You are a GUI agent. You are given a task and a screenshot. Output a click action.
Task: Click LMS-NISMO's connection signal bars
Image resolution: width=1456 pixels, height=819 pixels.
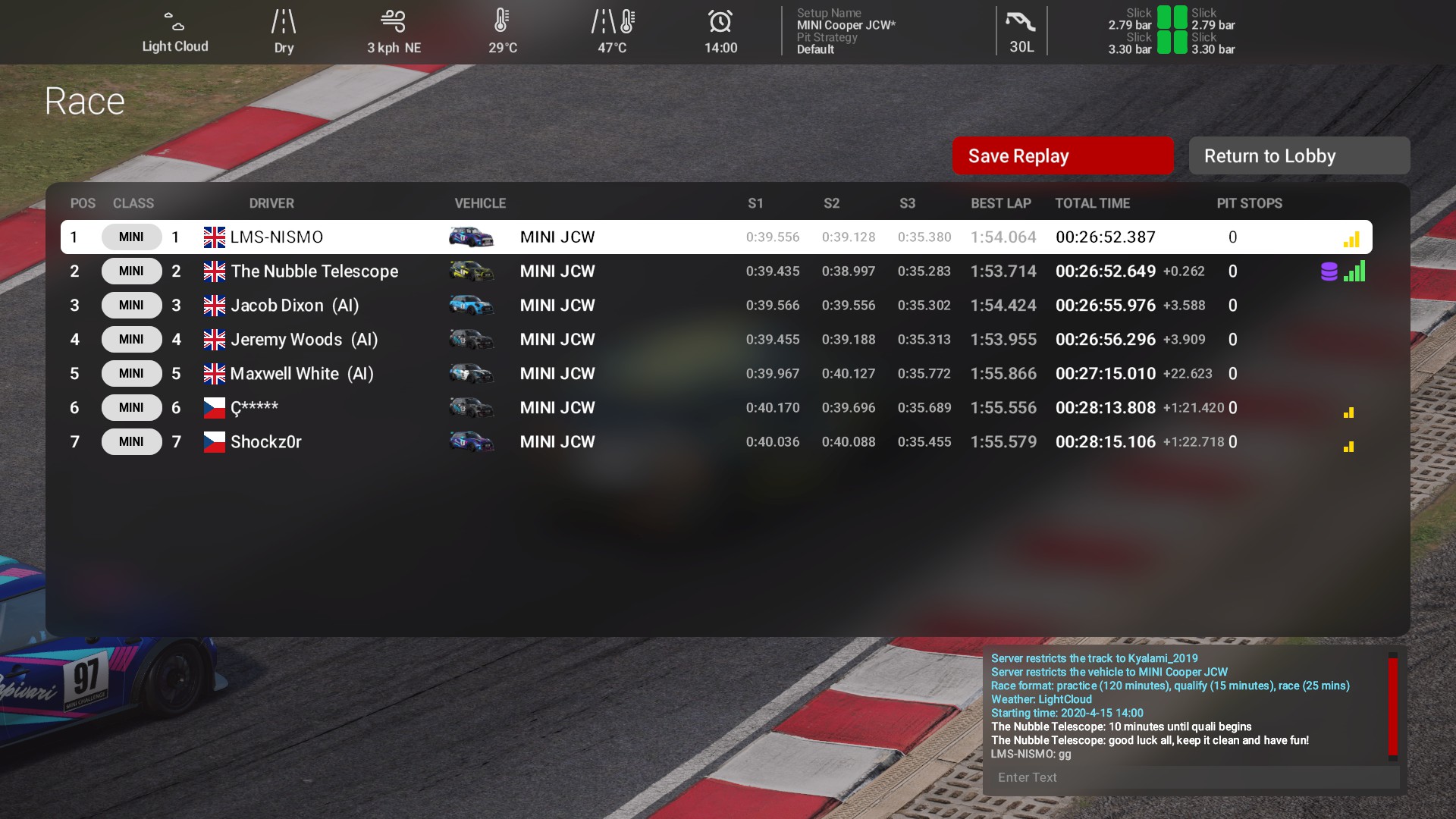click(x=1351, y=240)
